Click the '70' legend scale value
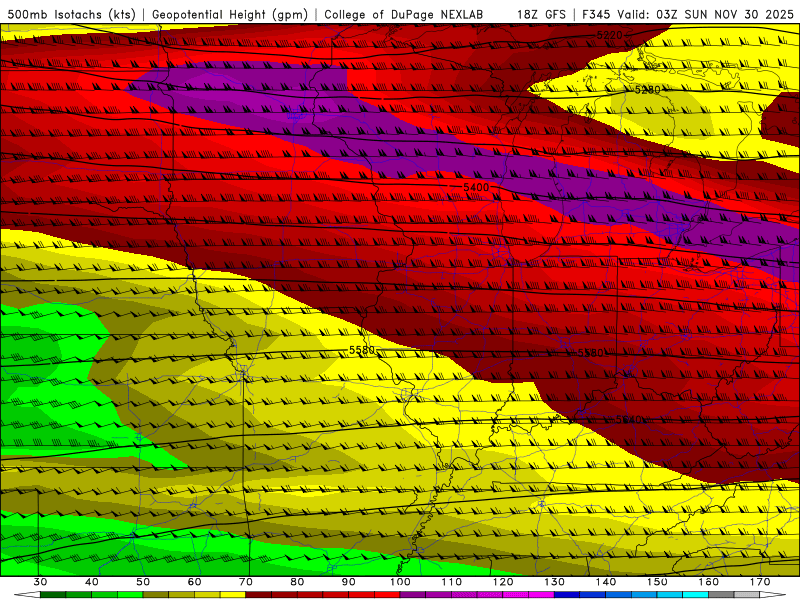 pos(246,582)
